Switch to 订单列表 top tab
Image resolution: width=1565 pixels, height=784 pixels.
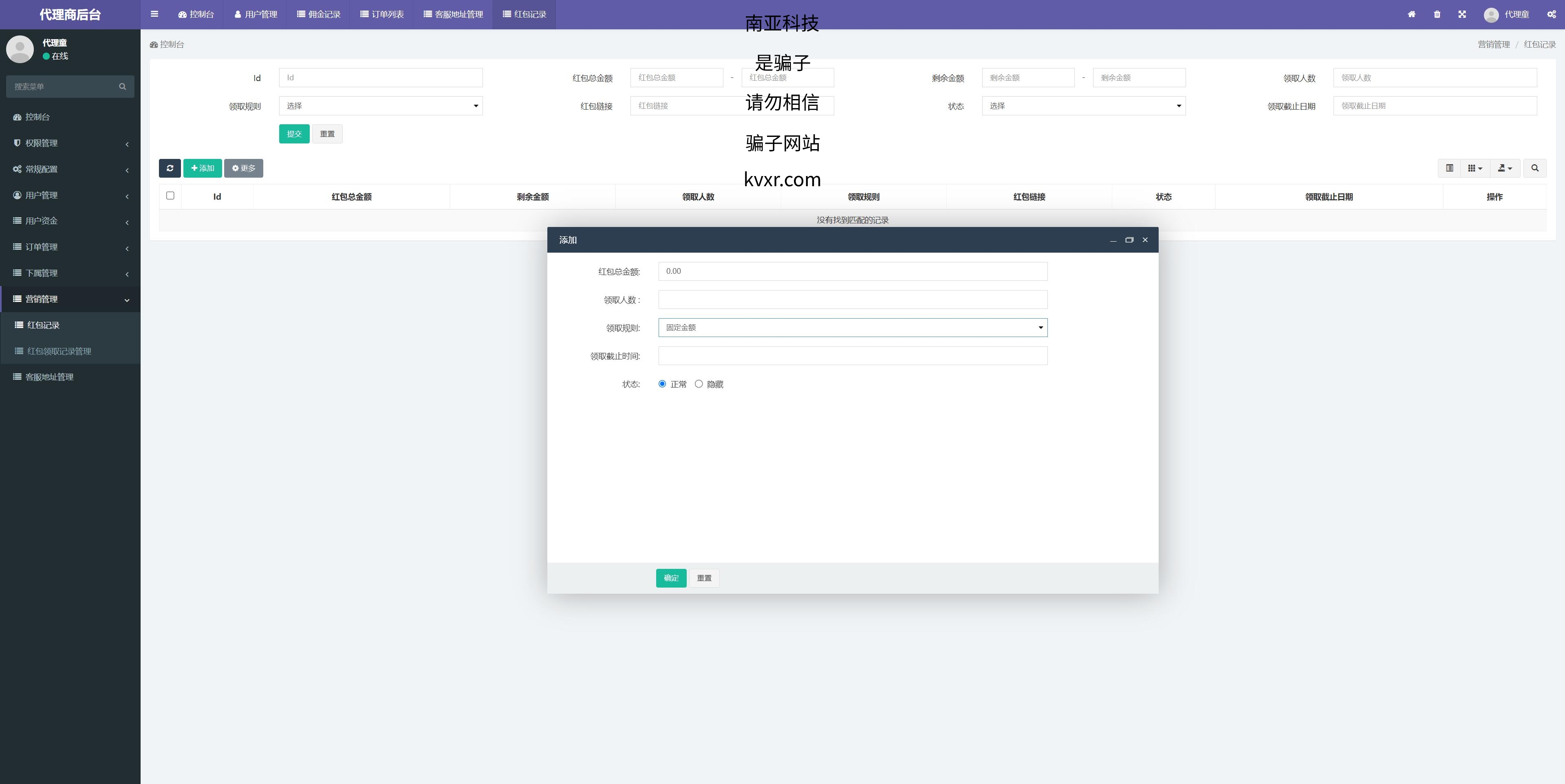coord(381,15)
